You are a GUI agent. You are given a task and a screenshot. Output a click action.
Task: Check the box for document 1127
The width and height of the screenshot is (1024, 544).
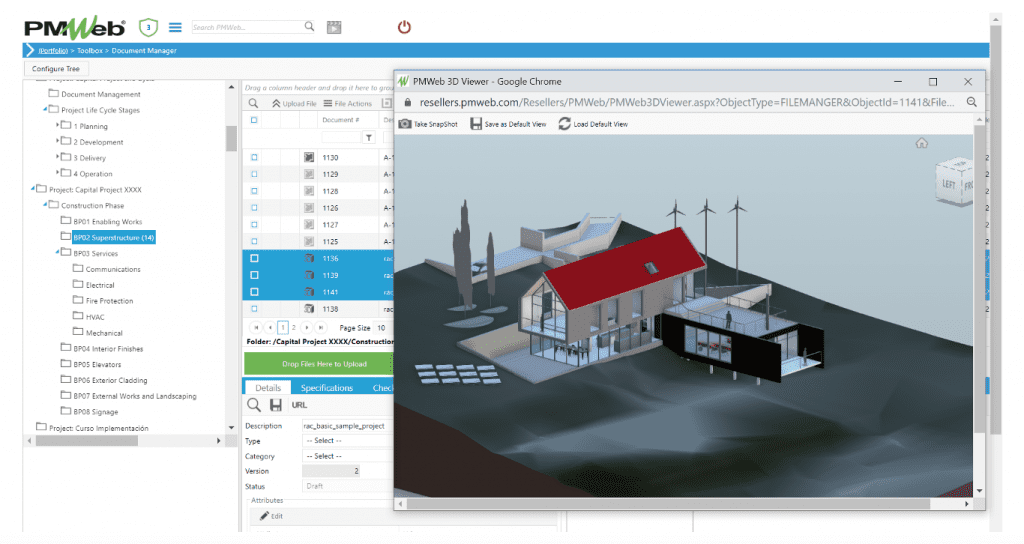(x=254, y=225)
